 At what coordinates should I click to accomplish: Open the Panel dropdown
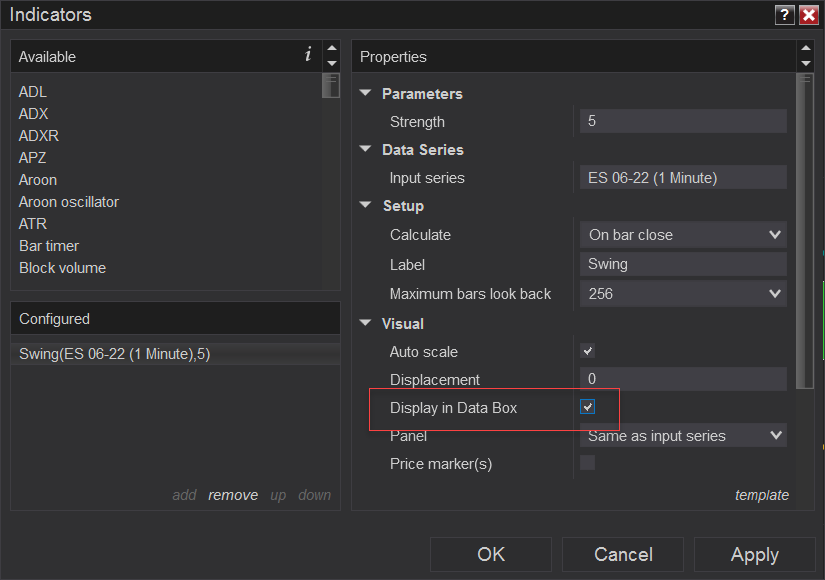[683, 435]
